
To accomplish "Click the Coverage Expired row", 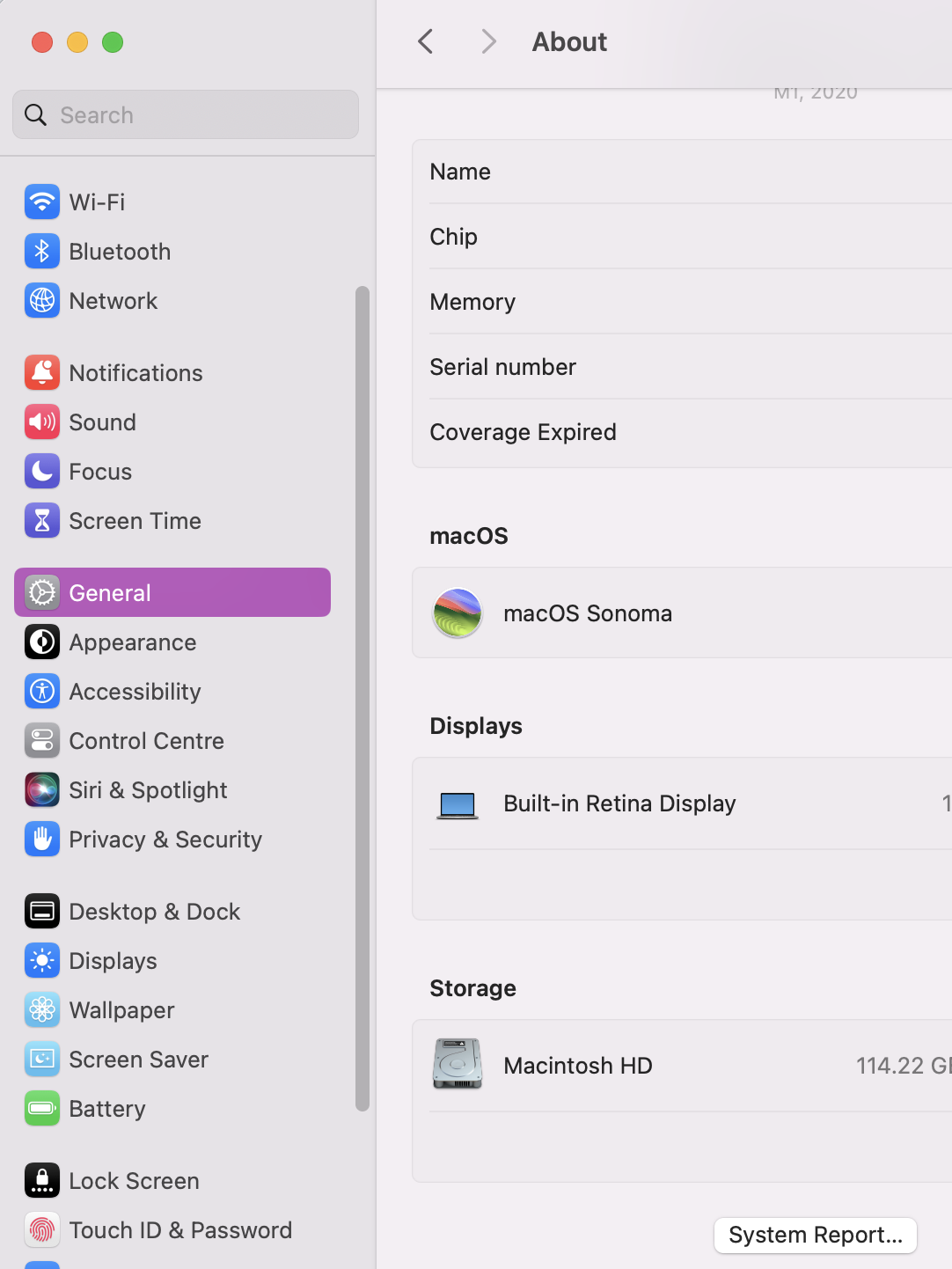I will pos(682,432).
